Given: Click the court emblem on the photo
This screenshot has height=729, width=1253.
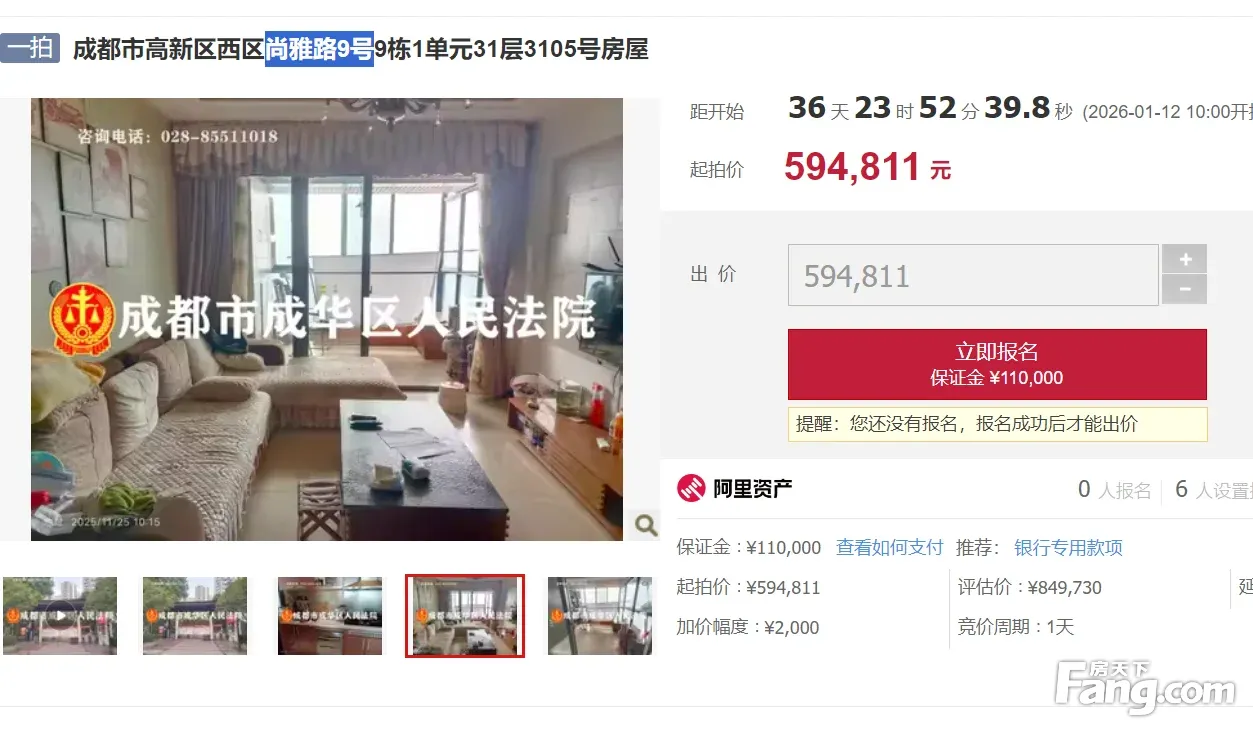Looking at the screenshot, I should click(83, 318).
